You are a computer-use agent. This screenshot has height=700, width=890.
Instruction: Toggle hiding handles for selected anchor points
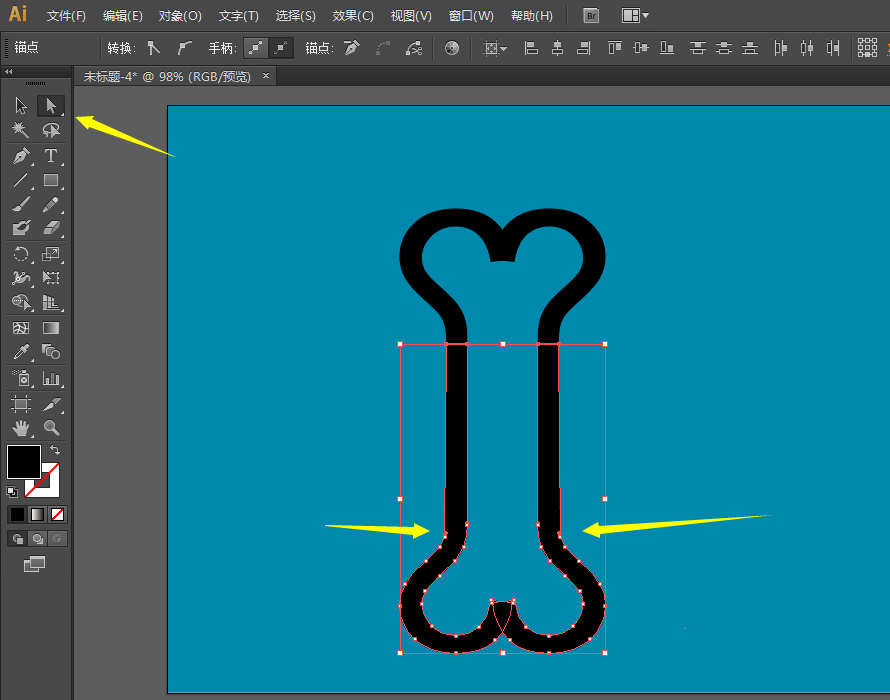coord(282,47)
